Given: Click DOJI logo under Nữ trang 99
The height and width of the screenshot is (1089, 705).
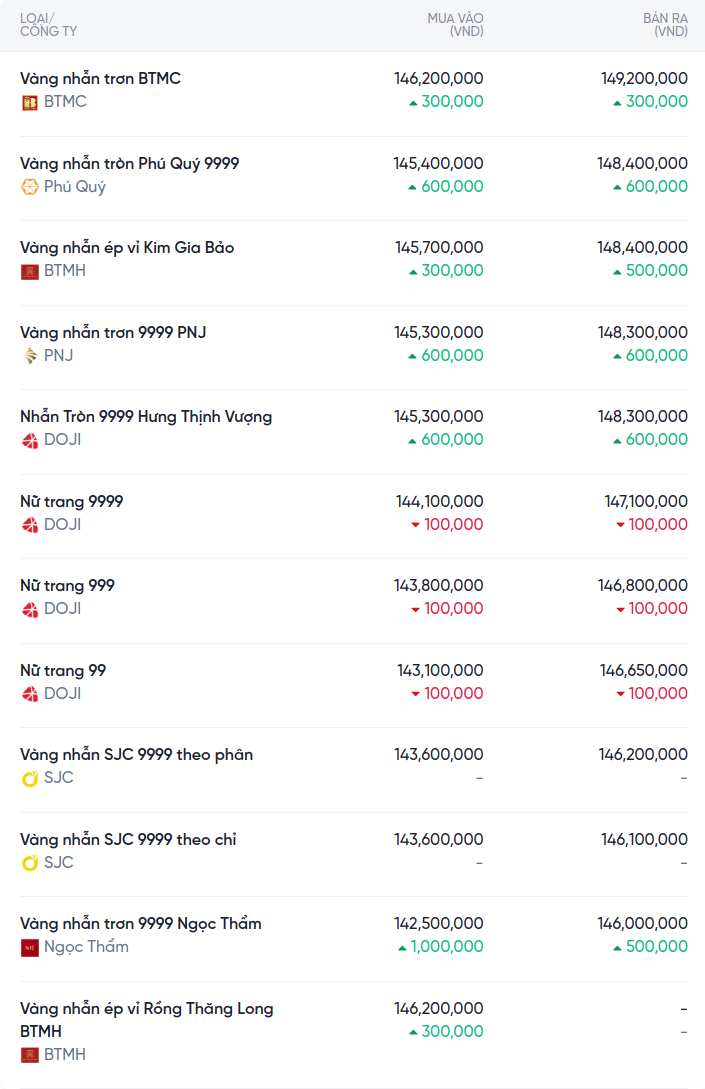Looking at the screenshot, I should 30,694.
